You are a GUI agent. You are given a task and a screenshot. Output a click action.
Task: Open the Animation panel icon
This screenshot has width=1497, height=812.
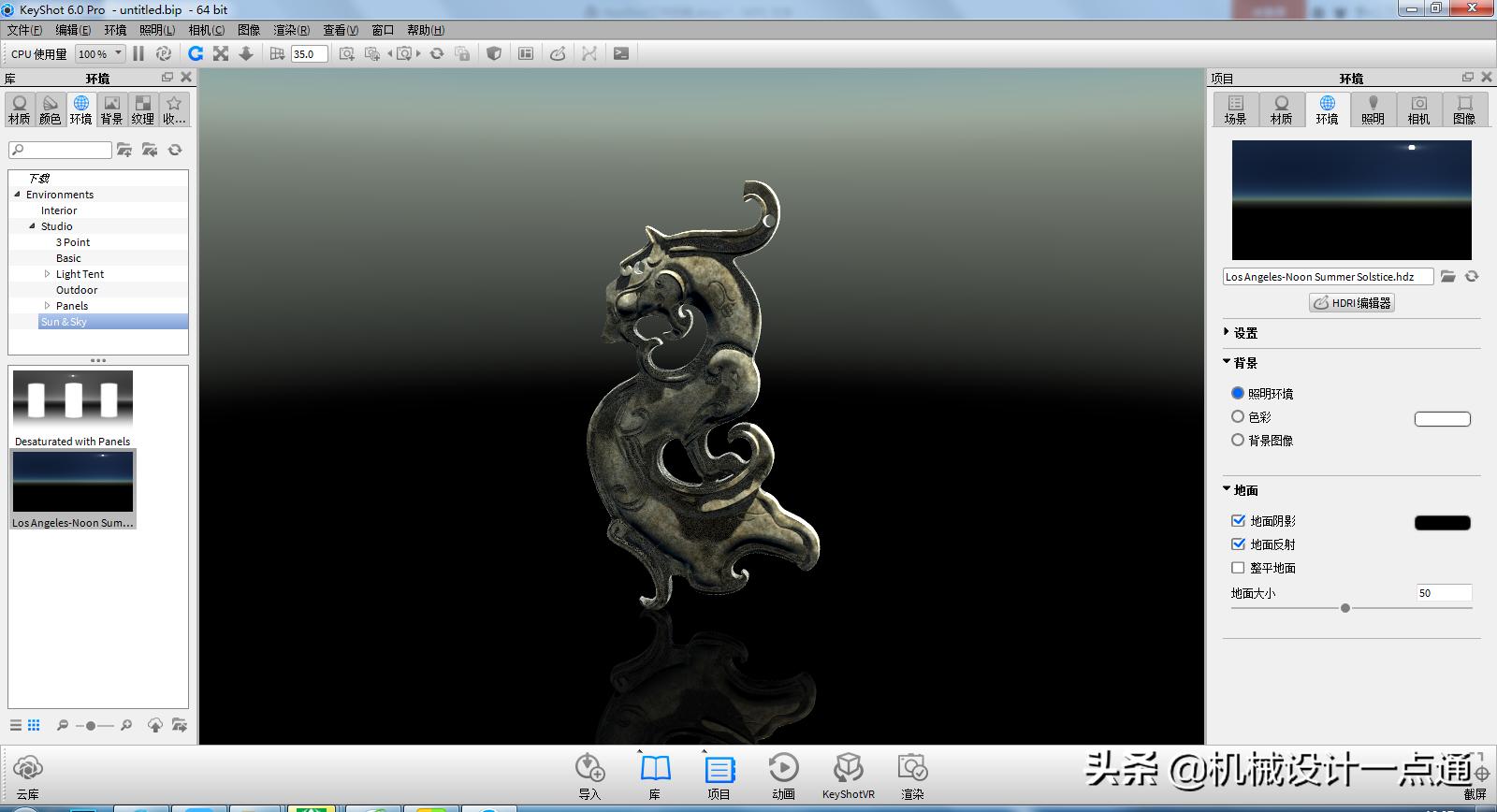coord(783,770)
